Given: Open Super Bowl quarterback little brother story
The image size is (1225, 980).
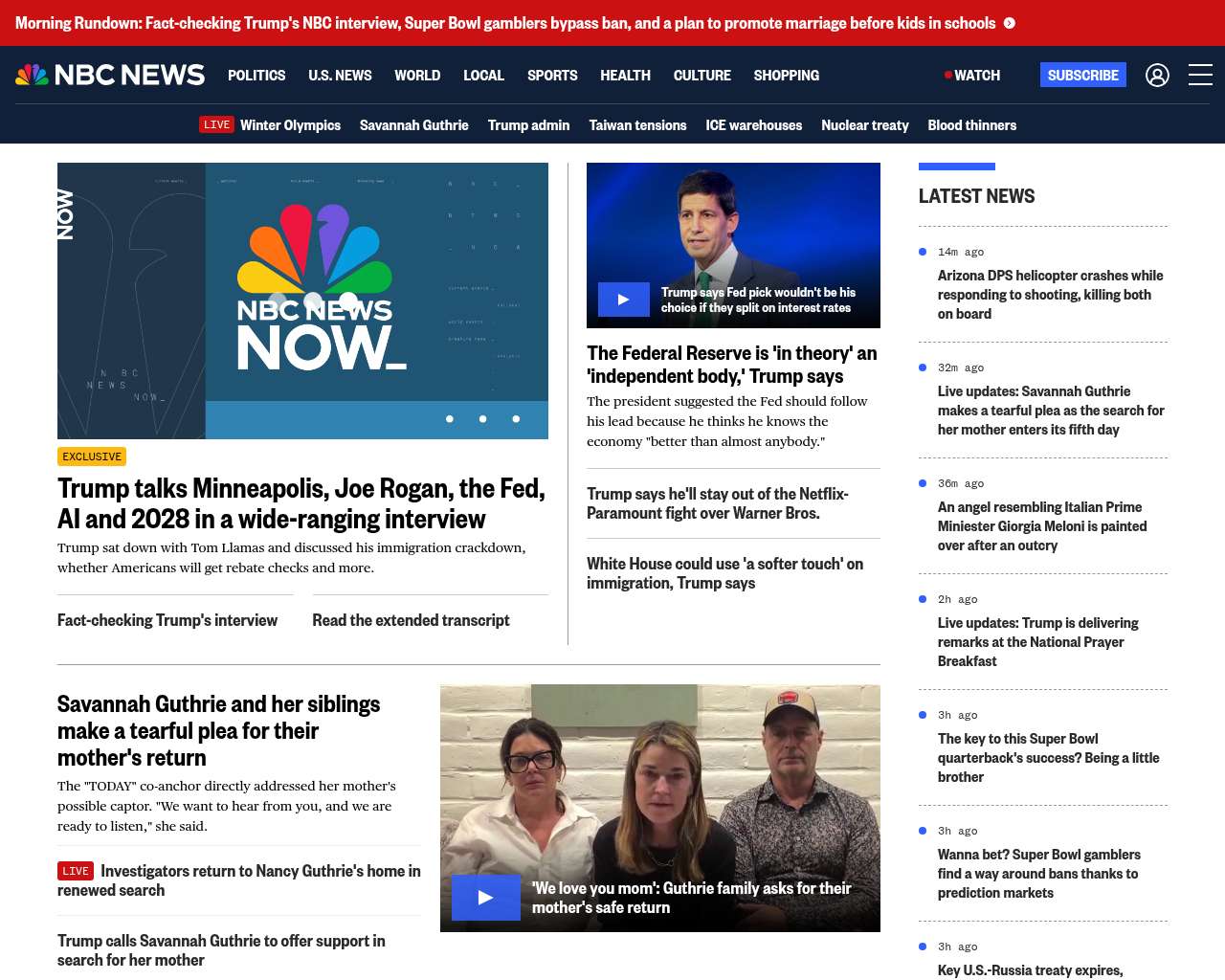Looking at the screenshot, I should [x=1049, y=758].
